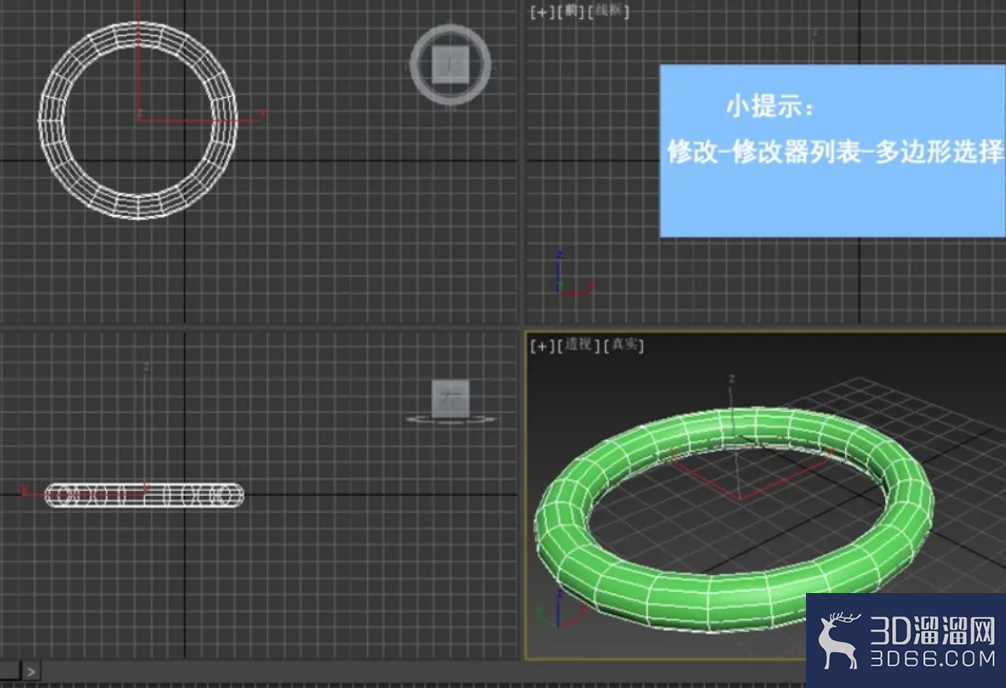Open the [+] menu of the perspective viewport

(542, 346)
